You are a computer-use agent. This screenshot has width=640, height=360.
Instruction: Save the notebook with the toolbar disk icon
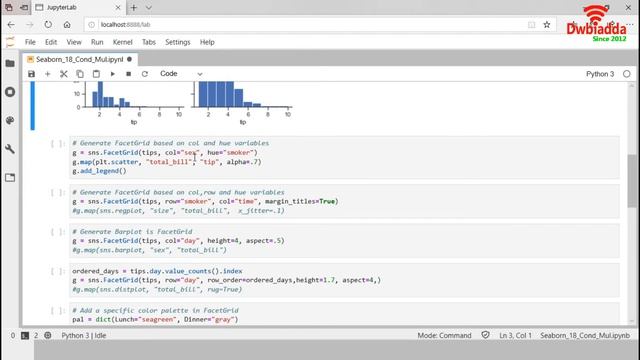[31, 74]
